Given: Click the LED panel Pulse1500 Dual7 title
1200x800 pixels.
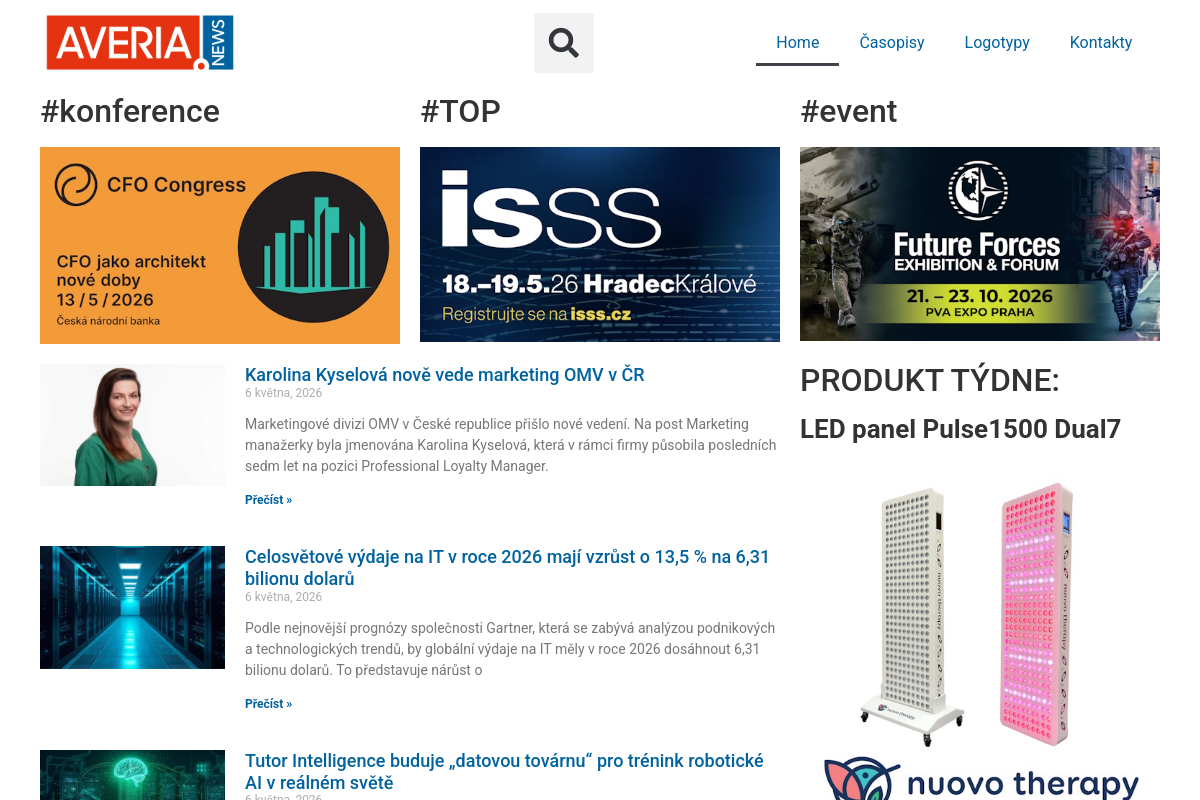Looking at the screenshot, I should pos(960,429).
